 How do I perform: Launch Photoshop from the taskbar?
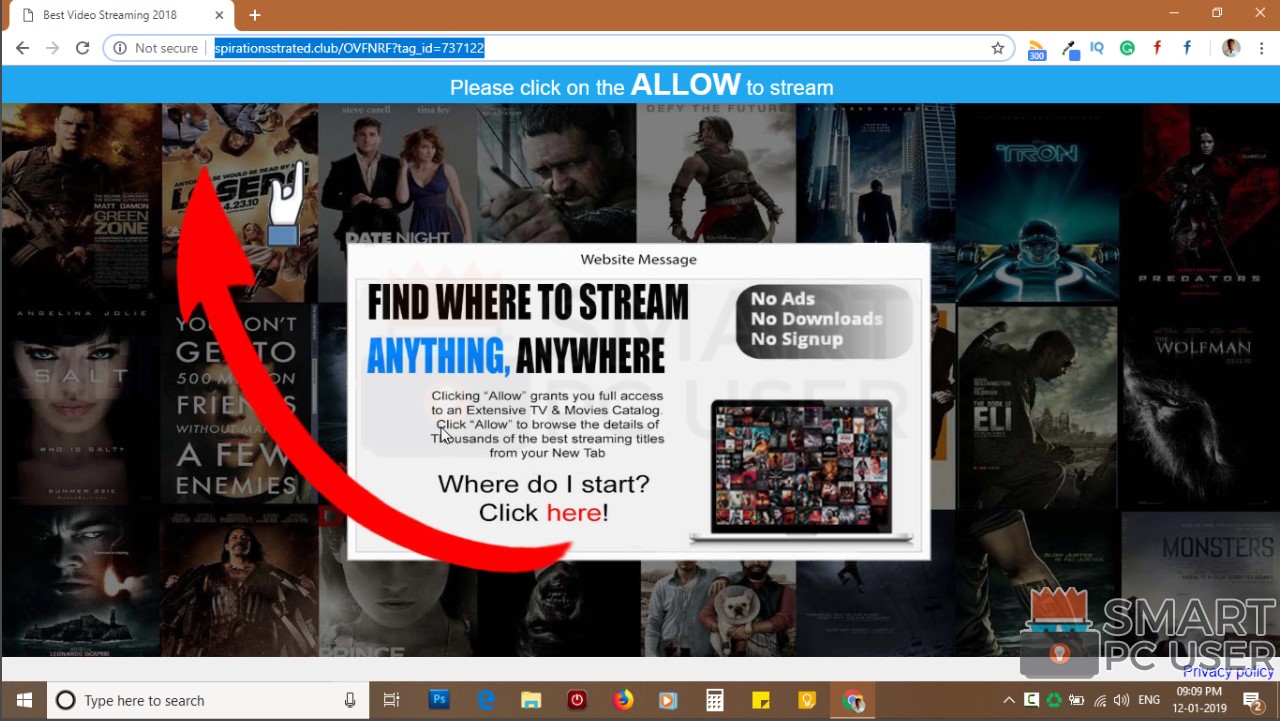pyautogui.click(x=439, y=700)
